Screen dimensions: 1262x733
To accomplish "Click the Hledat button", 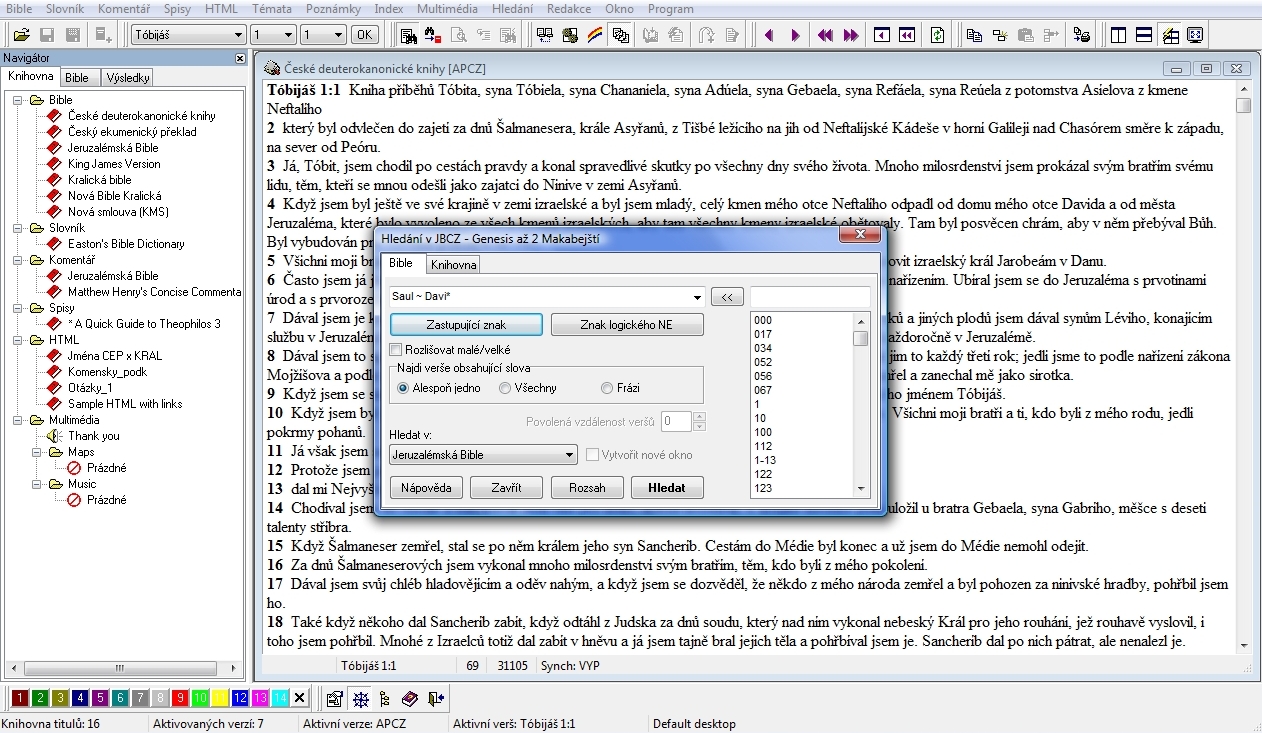I will point(667,488).
